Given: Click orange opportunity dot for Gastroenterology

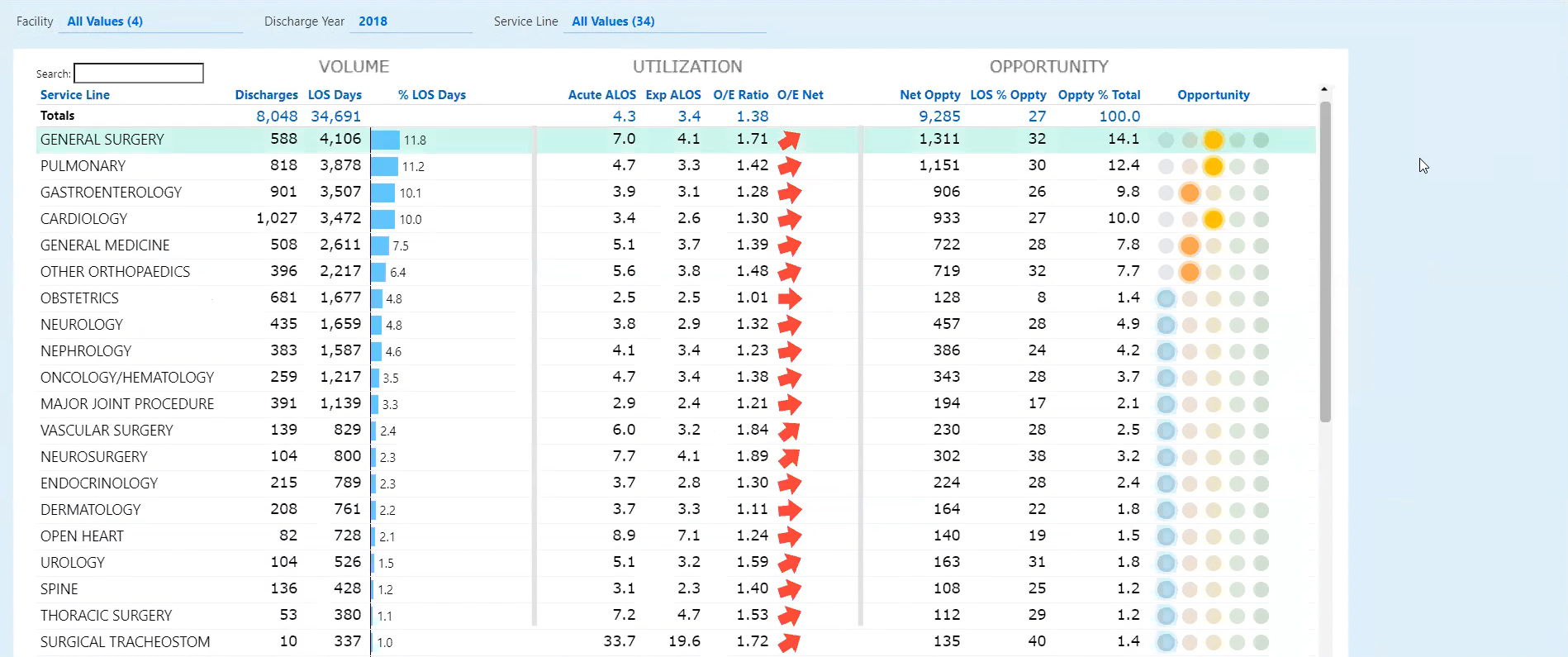Looking at the screenshot, I should (1189, 193).
